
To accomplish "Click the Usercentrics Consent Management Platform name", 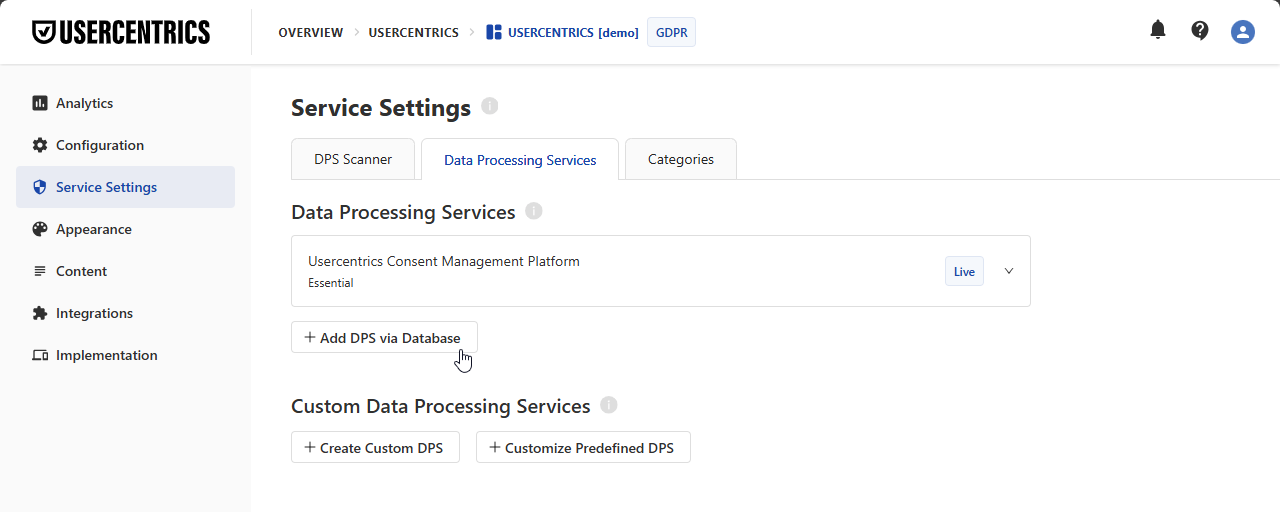I will pos(444,261).
